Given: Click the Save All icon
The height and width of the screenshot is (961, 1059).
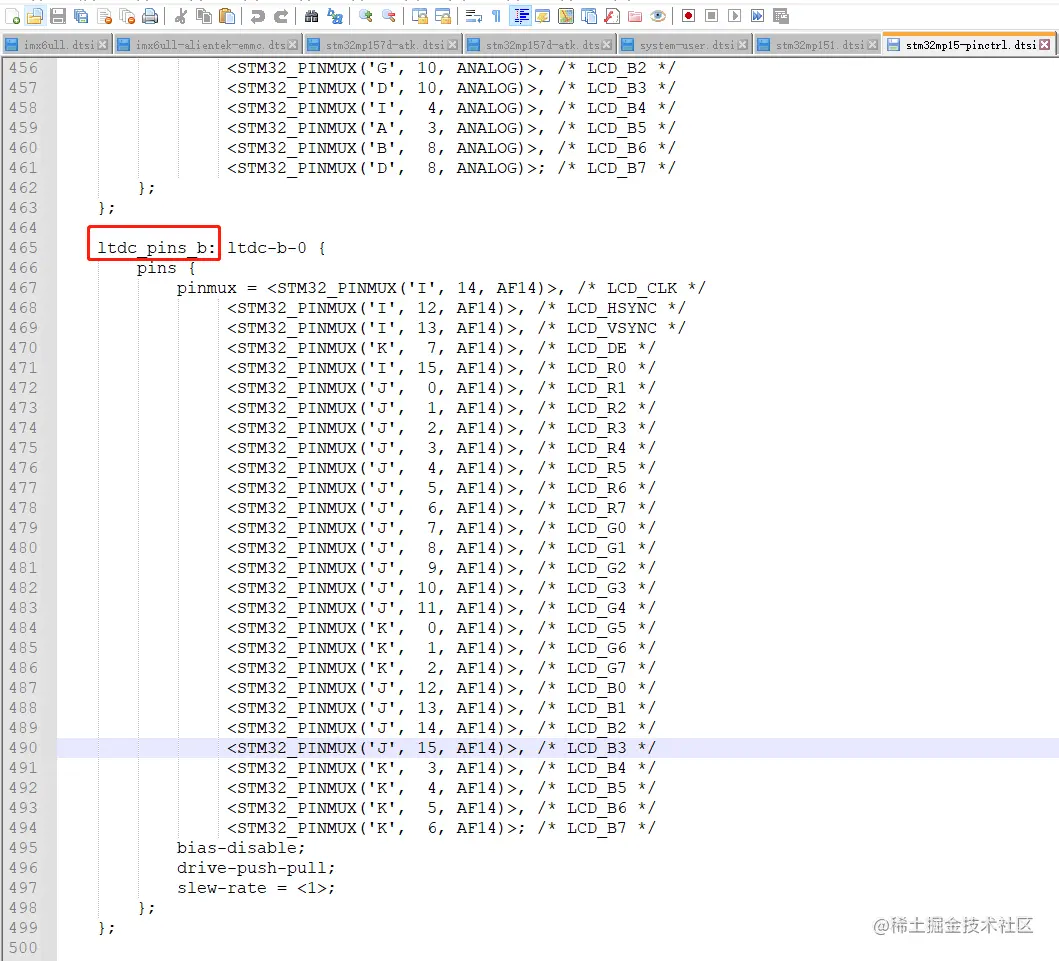Looking at the screenshot, I should point(81,16).
